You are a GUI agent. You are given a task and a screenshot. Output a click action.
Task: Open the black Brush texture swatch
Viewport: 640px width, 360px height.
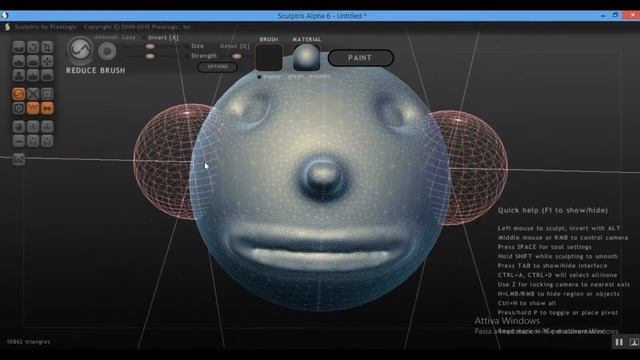click(269, 58)
